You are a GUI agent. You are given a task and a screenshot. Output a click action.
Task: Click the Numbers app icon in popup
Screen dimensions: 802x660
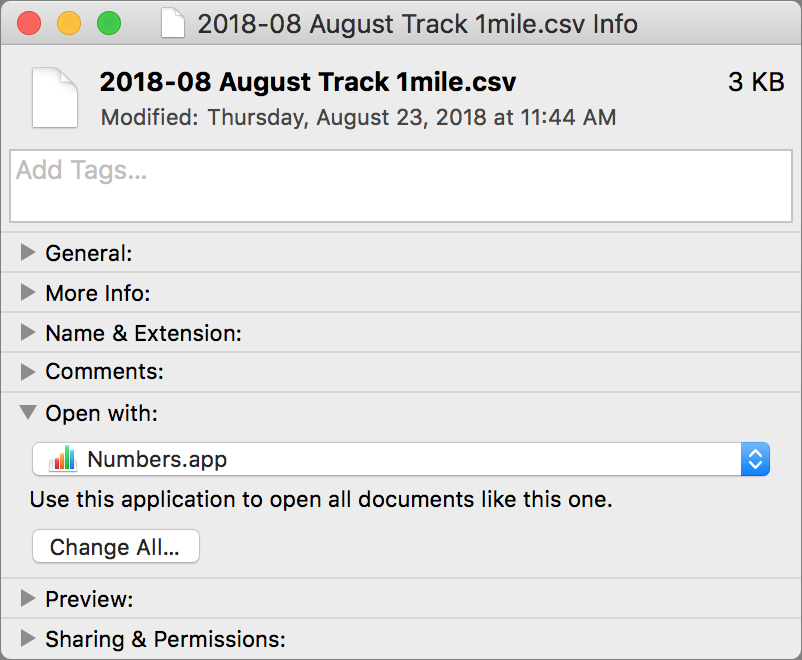[62, 458]
